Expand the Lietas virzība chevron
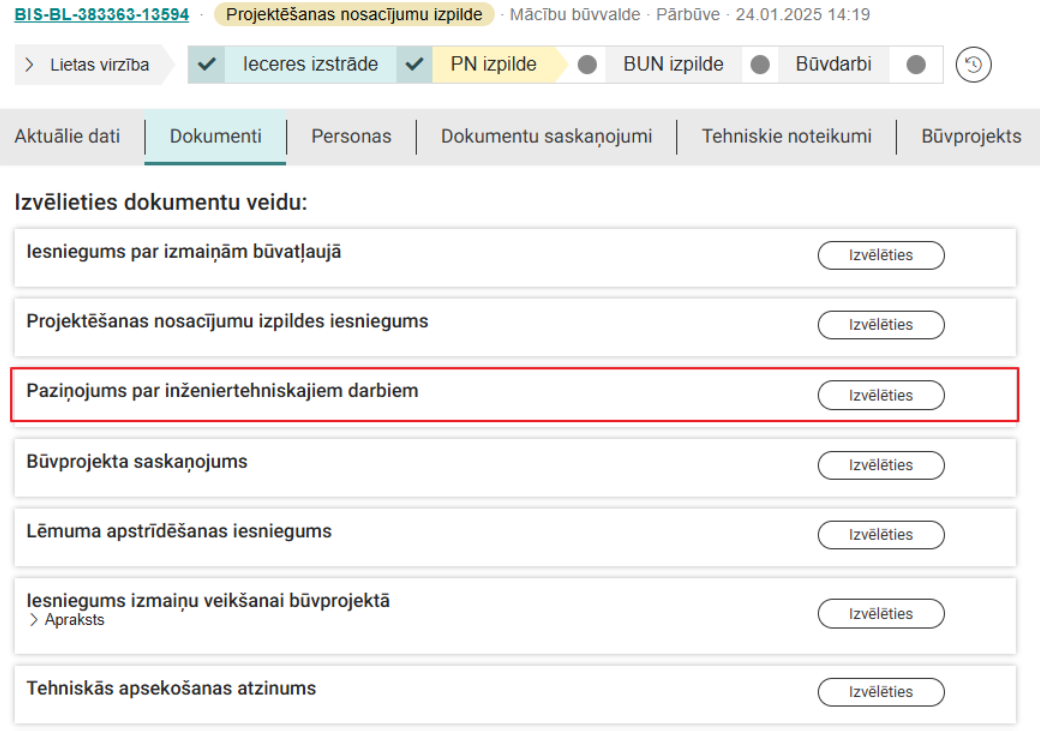The height and width of the screenshot is (731, 1040). click(27, 63)
